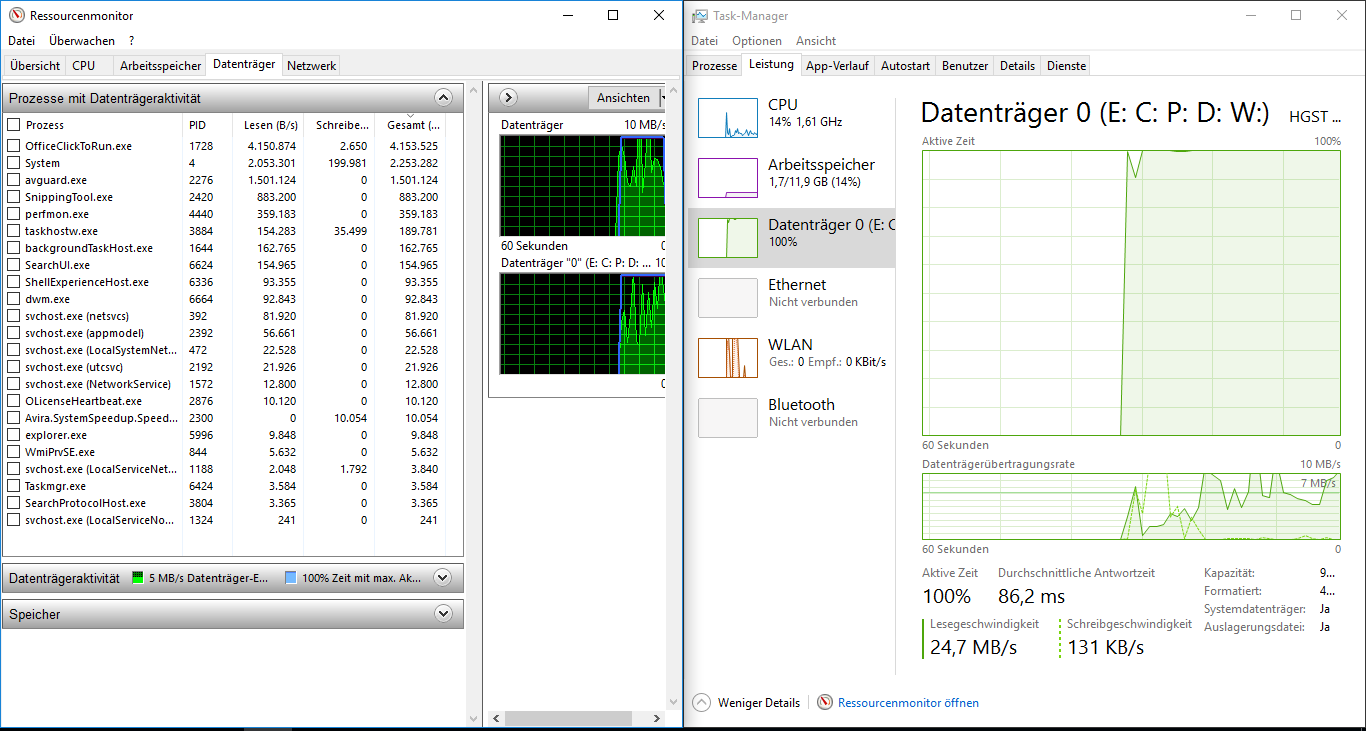The height and width of the screenshot is (731, 1366).
Task: Switch to the Übersicht tab
Action: (35, 65)
